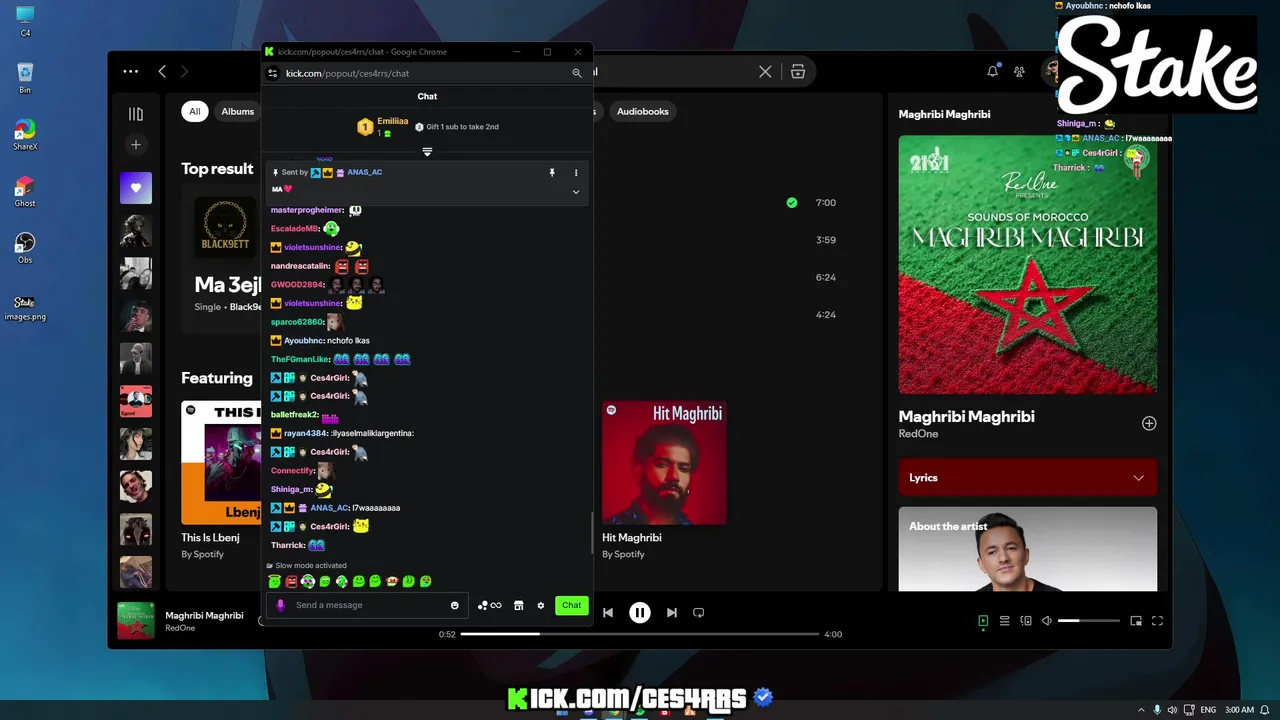Send message with green Chat button
Viewport: 1280px width, 720px height.
571,605
